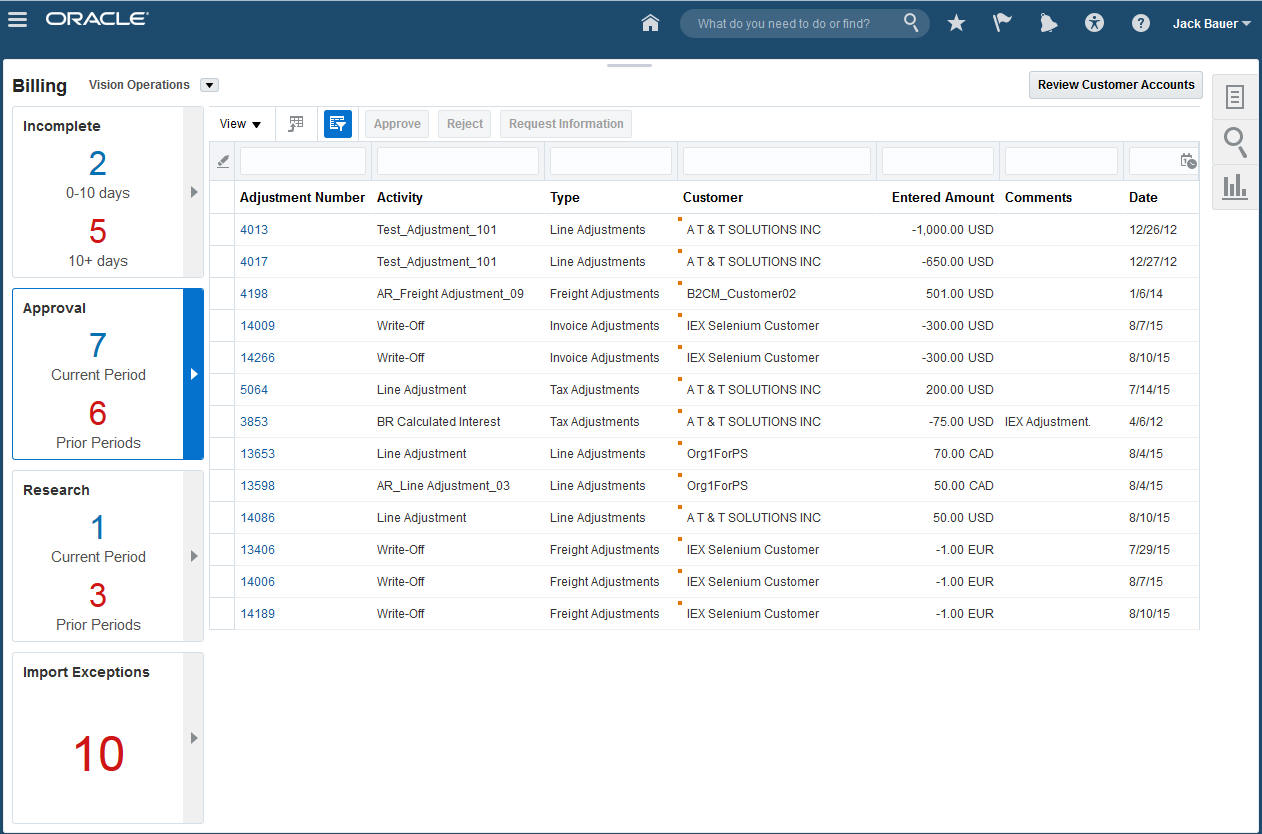The image size is (1262, 834).
Task: Open adjustment number 14189 link
Action: point(257,614)
